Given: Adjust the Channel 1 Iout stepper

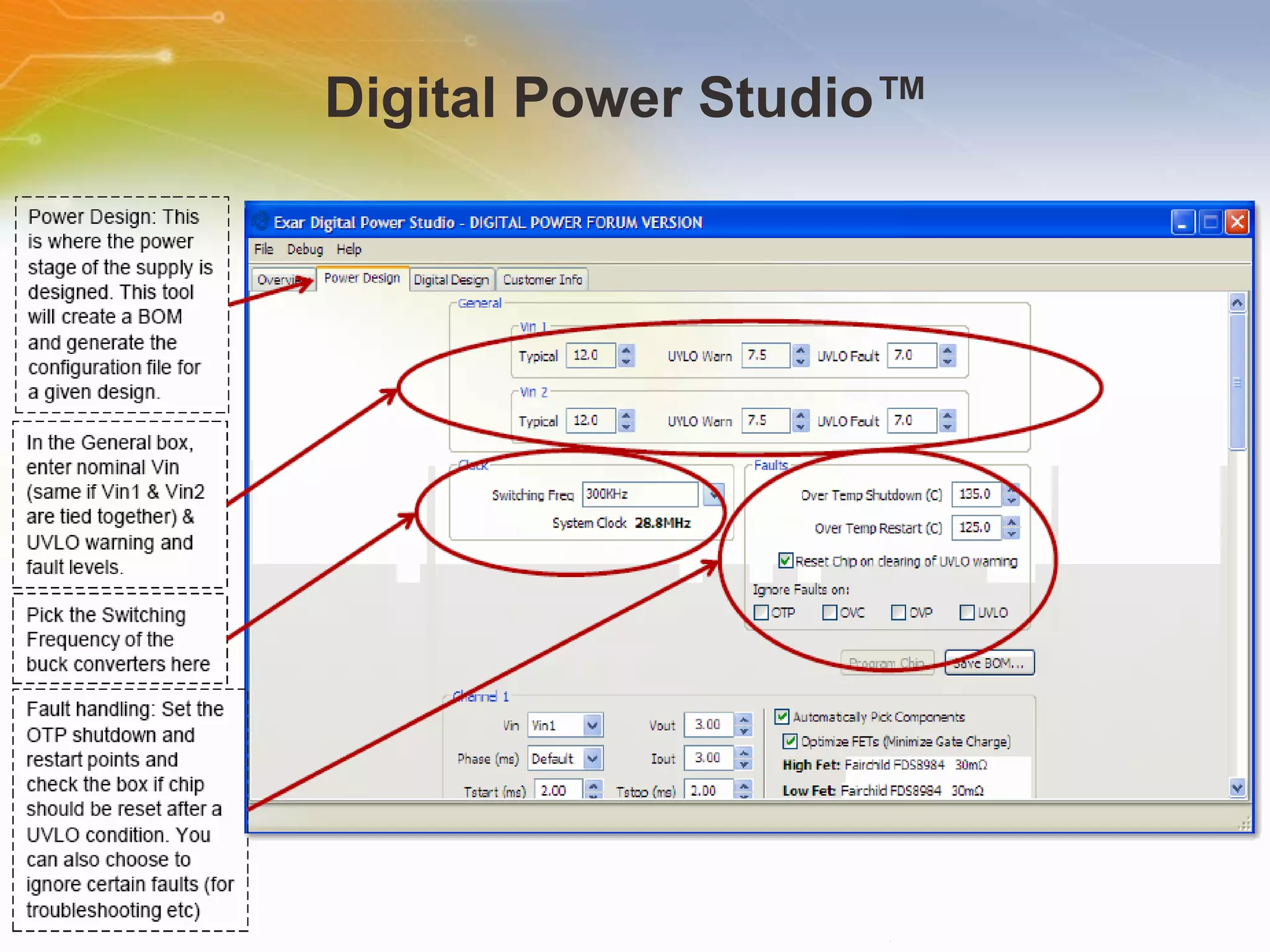Looking at the screenshot, I should point(744,758).
